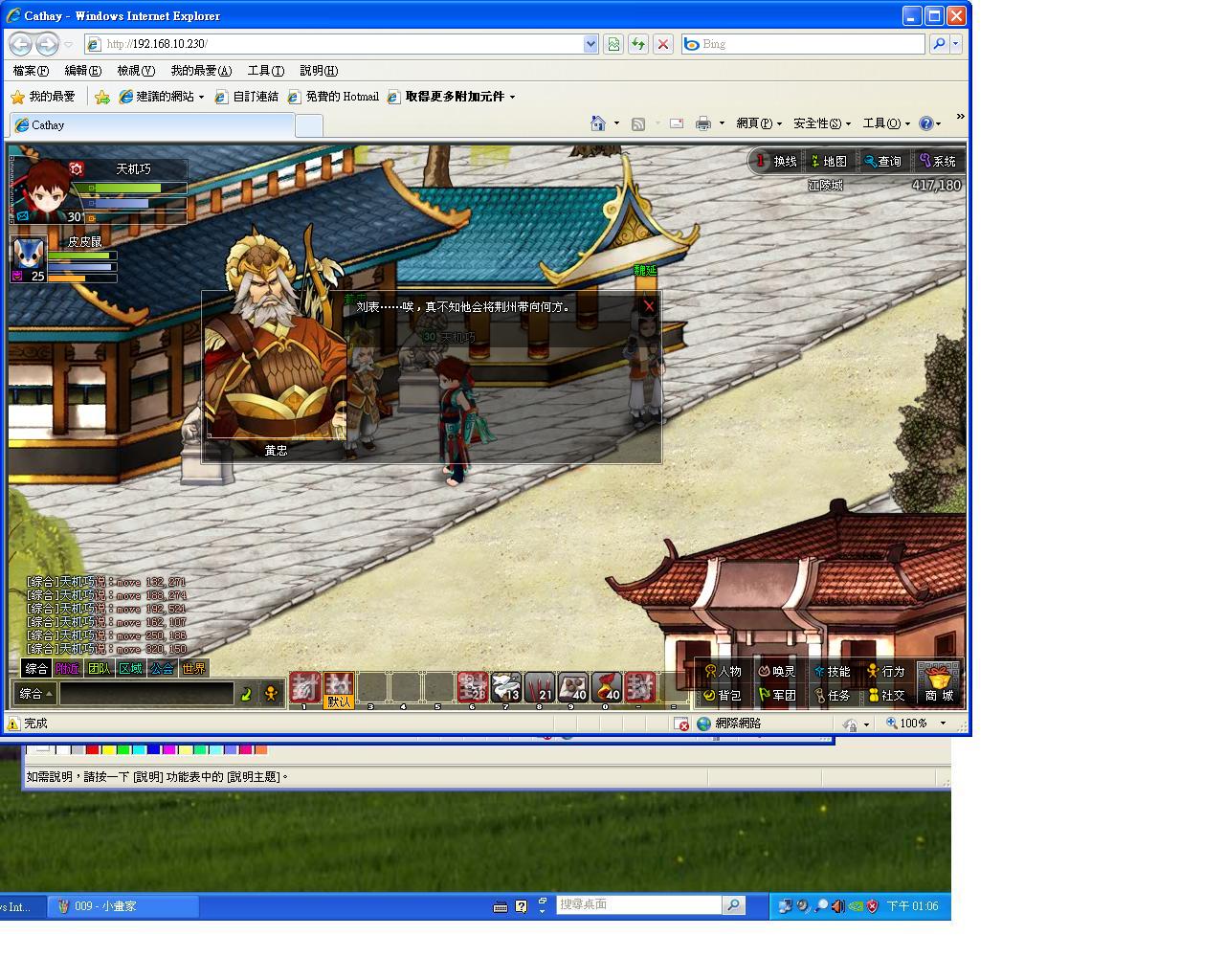Open the 地图 map

click(x=829, y=162)
